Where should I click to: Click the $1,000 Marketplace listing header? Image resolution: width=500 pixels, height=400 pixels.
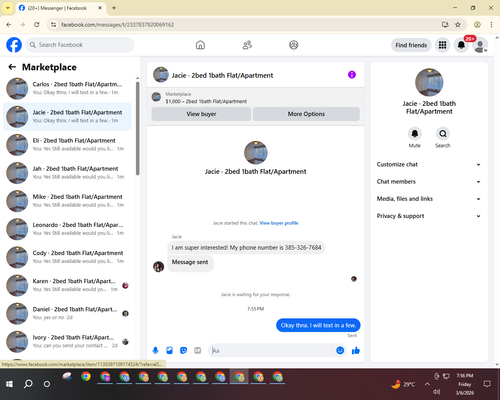click(256, 98)
